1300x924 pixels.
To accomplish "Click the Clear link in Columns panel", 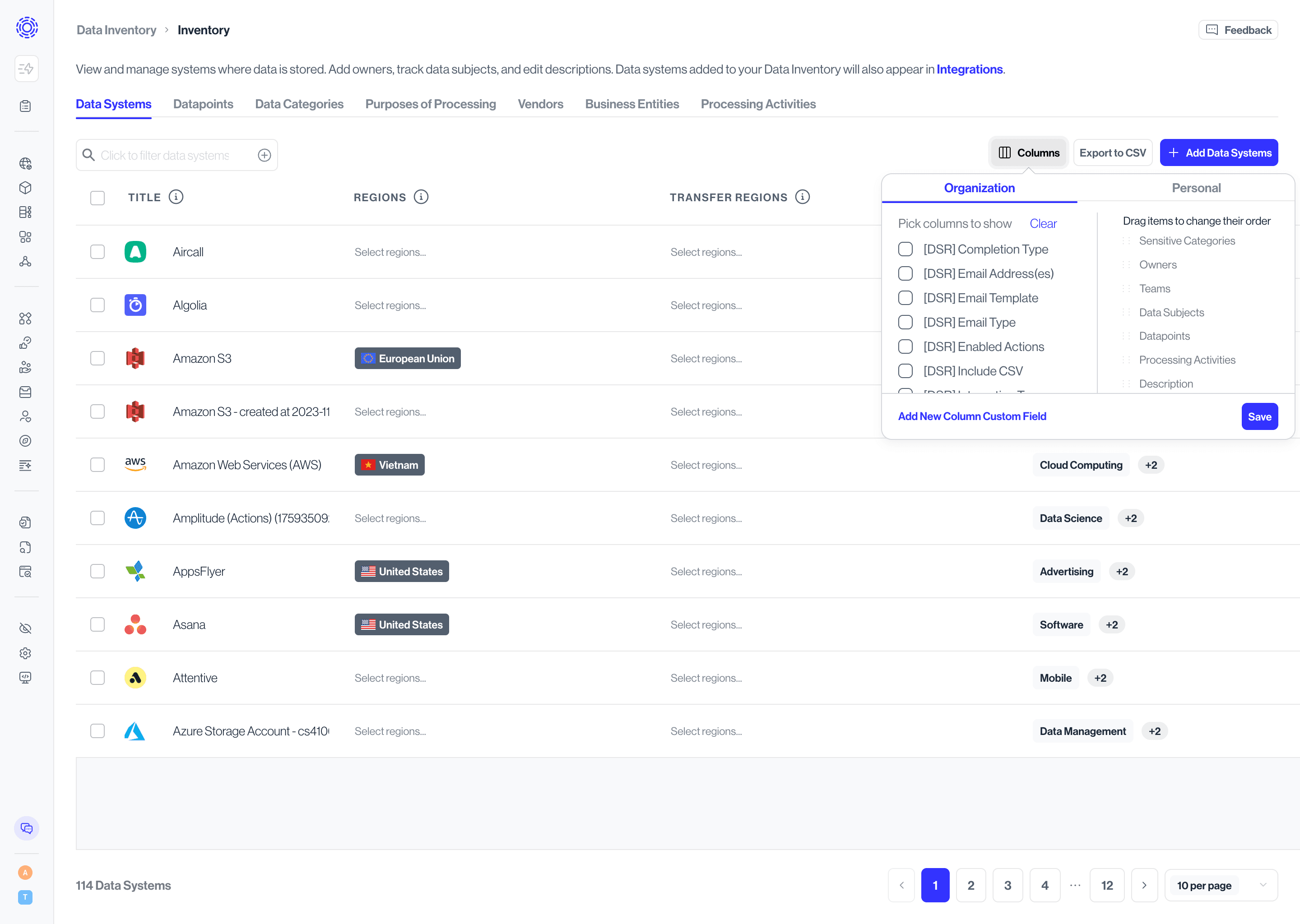I will (x=1043, y=224).
